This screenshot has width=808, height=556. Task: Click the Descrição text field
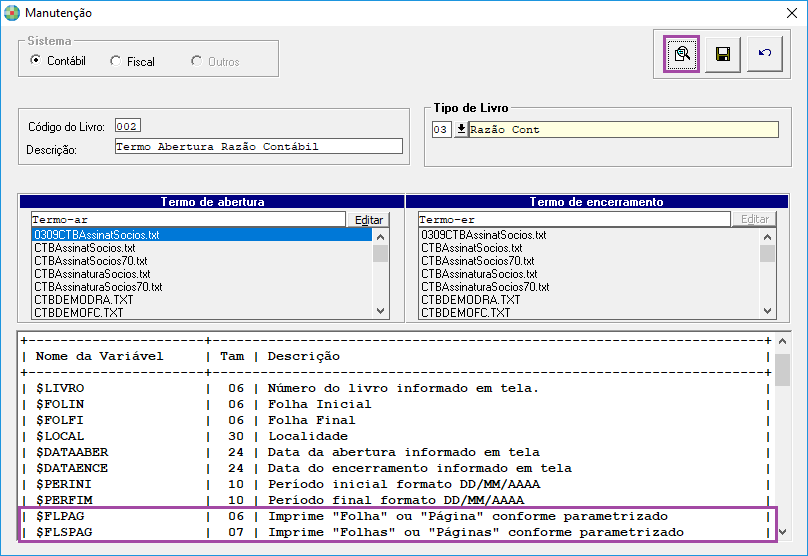258,146
